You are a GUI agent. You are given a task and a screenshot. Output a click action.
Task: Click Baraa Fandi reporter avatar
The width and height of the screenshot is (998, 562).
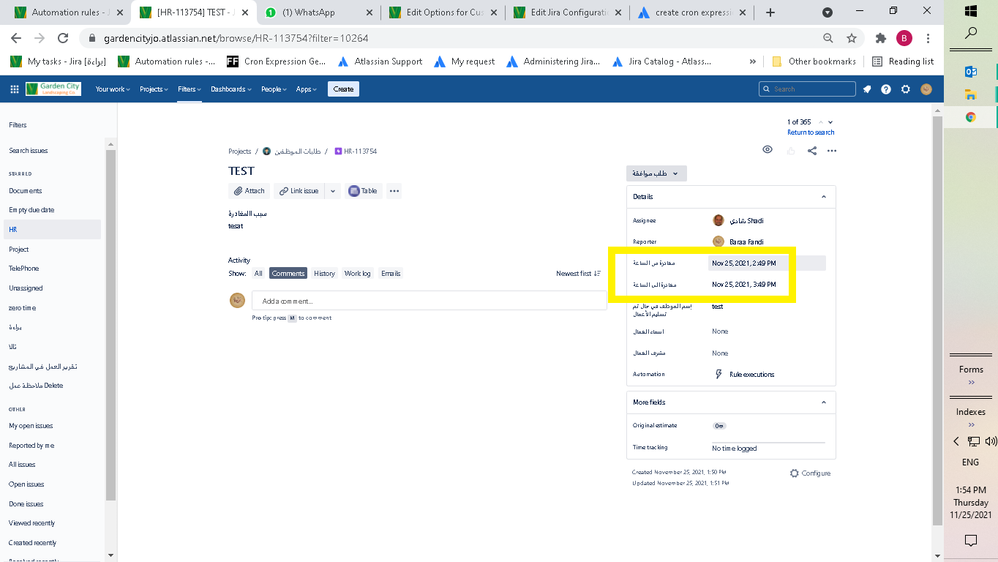point(719,242)
